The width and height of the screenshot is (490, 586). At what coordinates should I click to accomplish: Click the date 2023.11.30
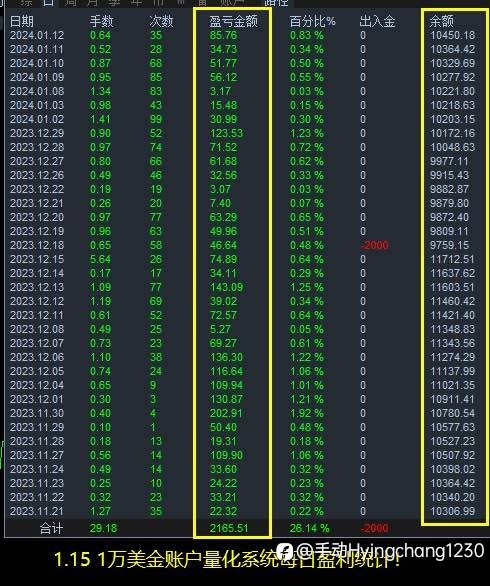[37, 413]
